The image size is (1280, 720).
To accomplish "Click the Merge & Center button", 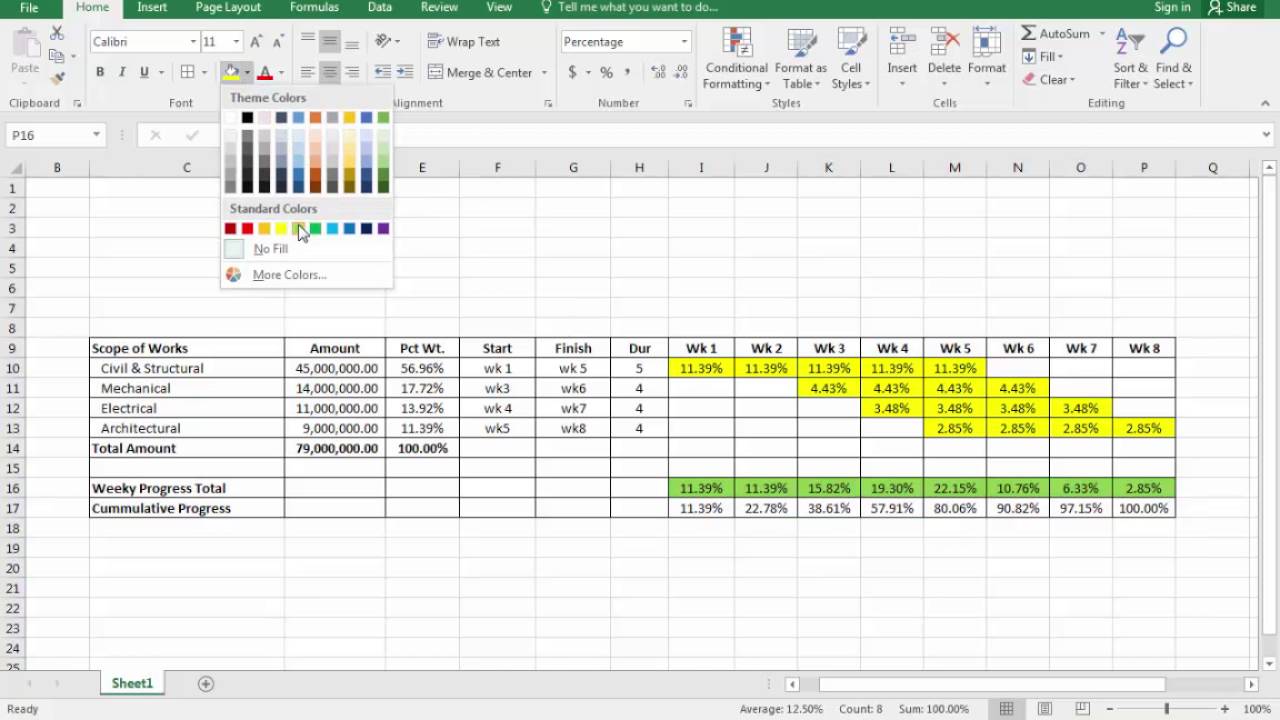I will (481, 72).
